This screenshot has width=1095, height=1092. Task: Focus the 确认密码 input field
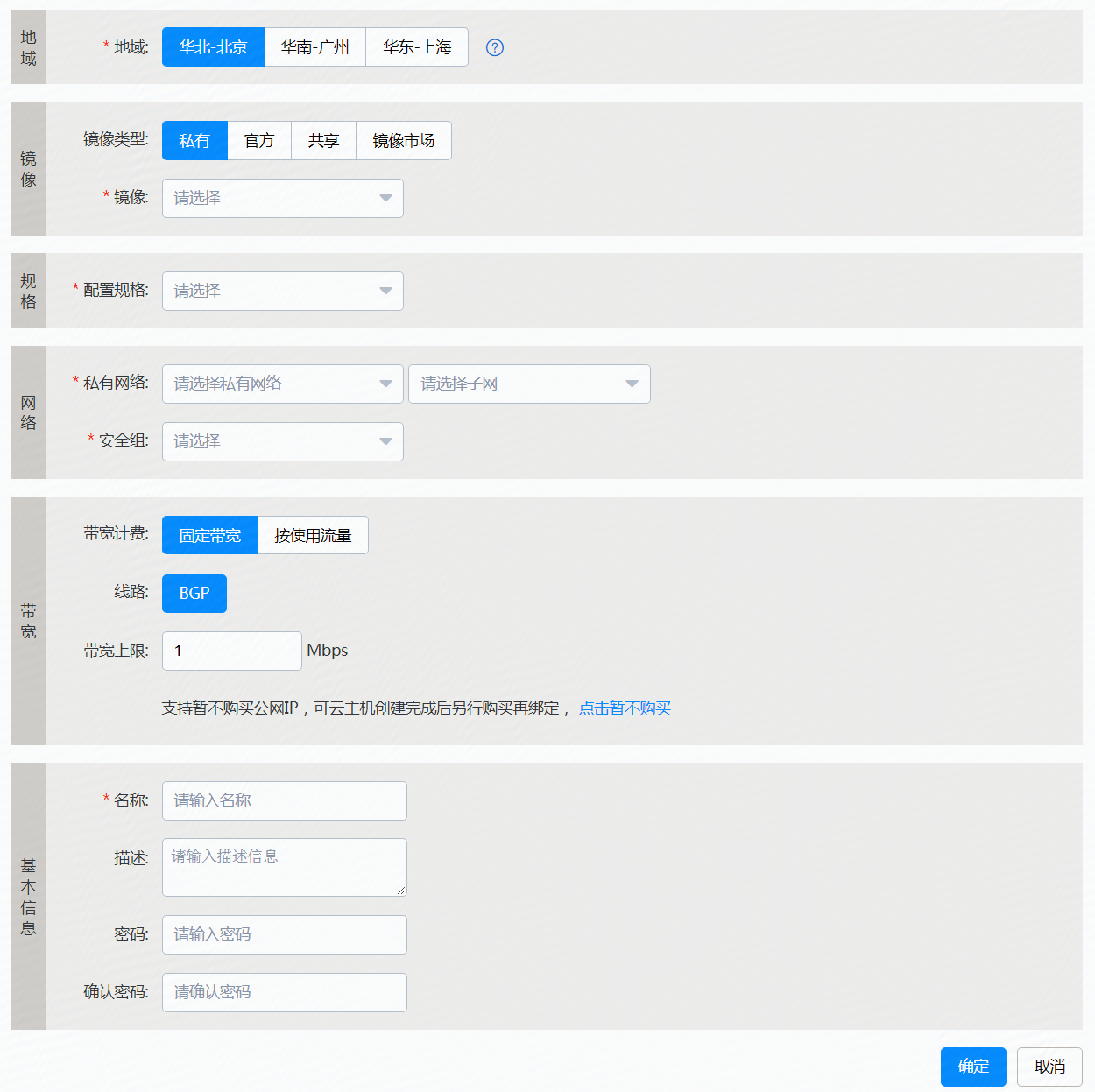coord(285,993)
